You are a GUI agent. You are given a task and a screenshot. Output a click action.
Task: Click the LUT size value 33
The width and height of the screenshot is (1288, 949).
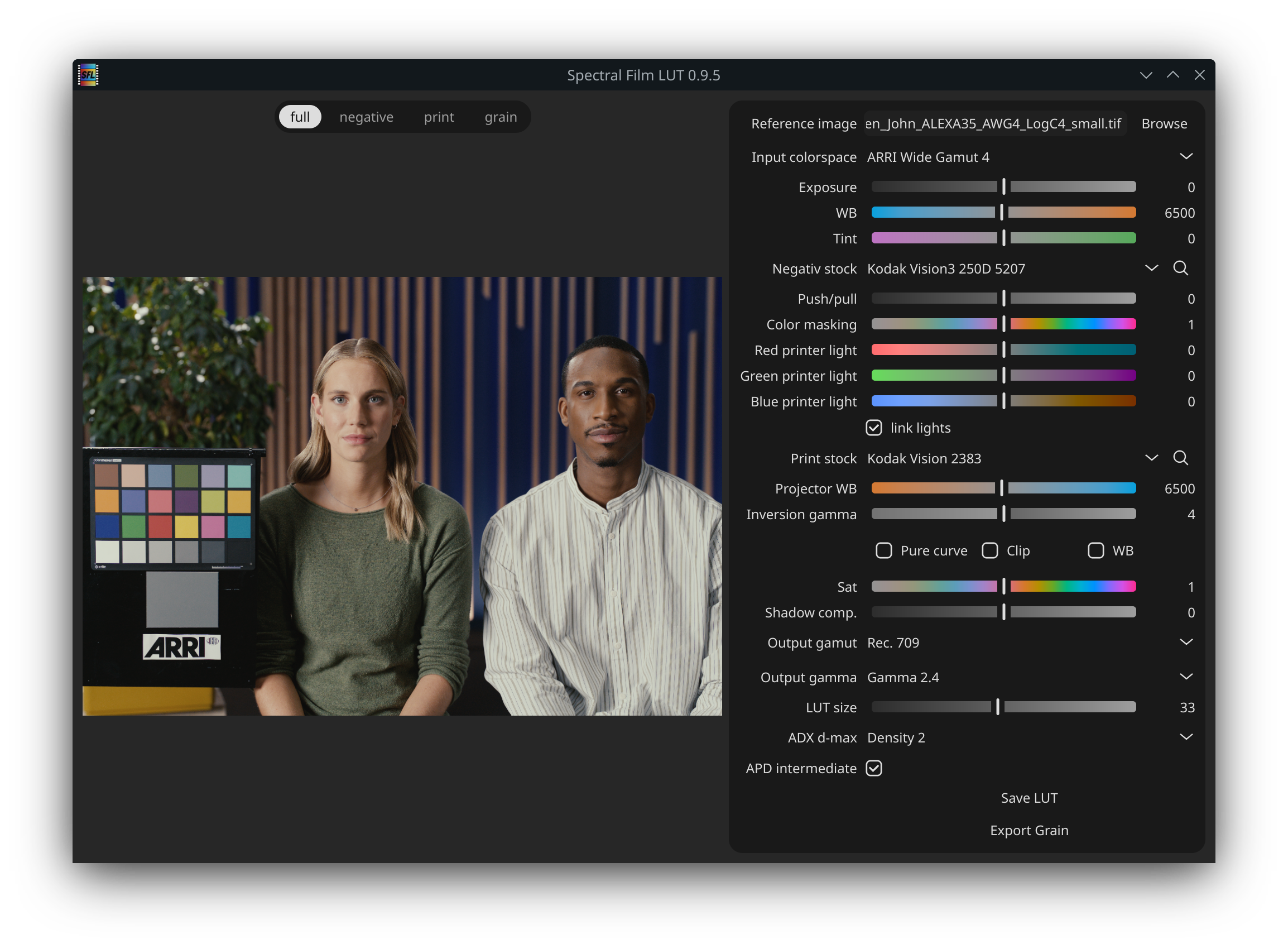[1186, 708]
